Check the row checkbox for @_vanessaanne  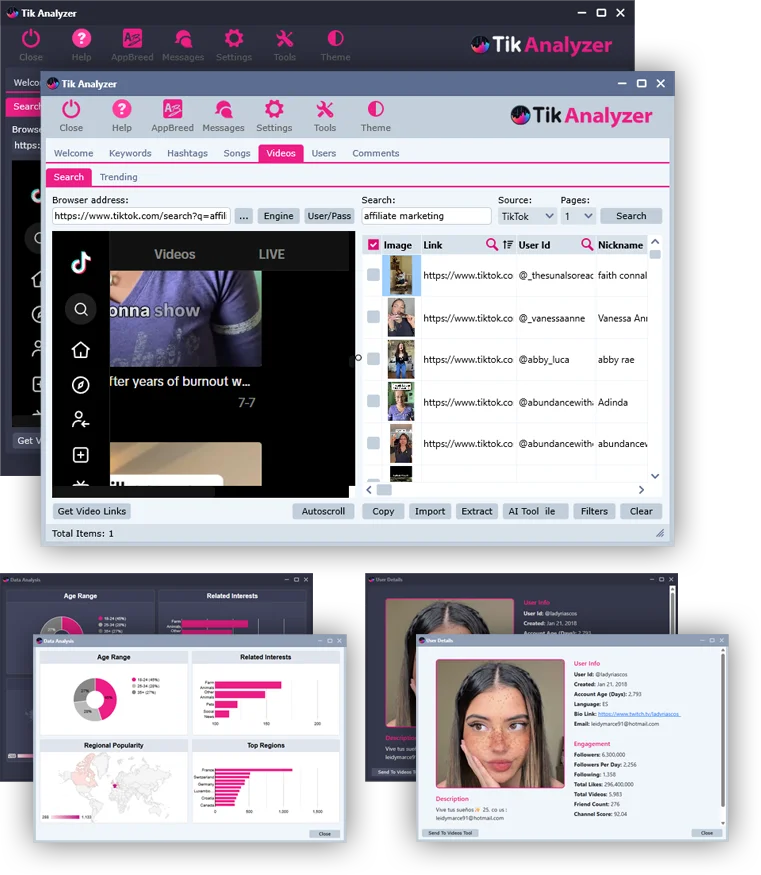[373, 317]
